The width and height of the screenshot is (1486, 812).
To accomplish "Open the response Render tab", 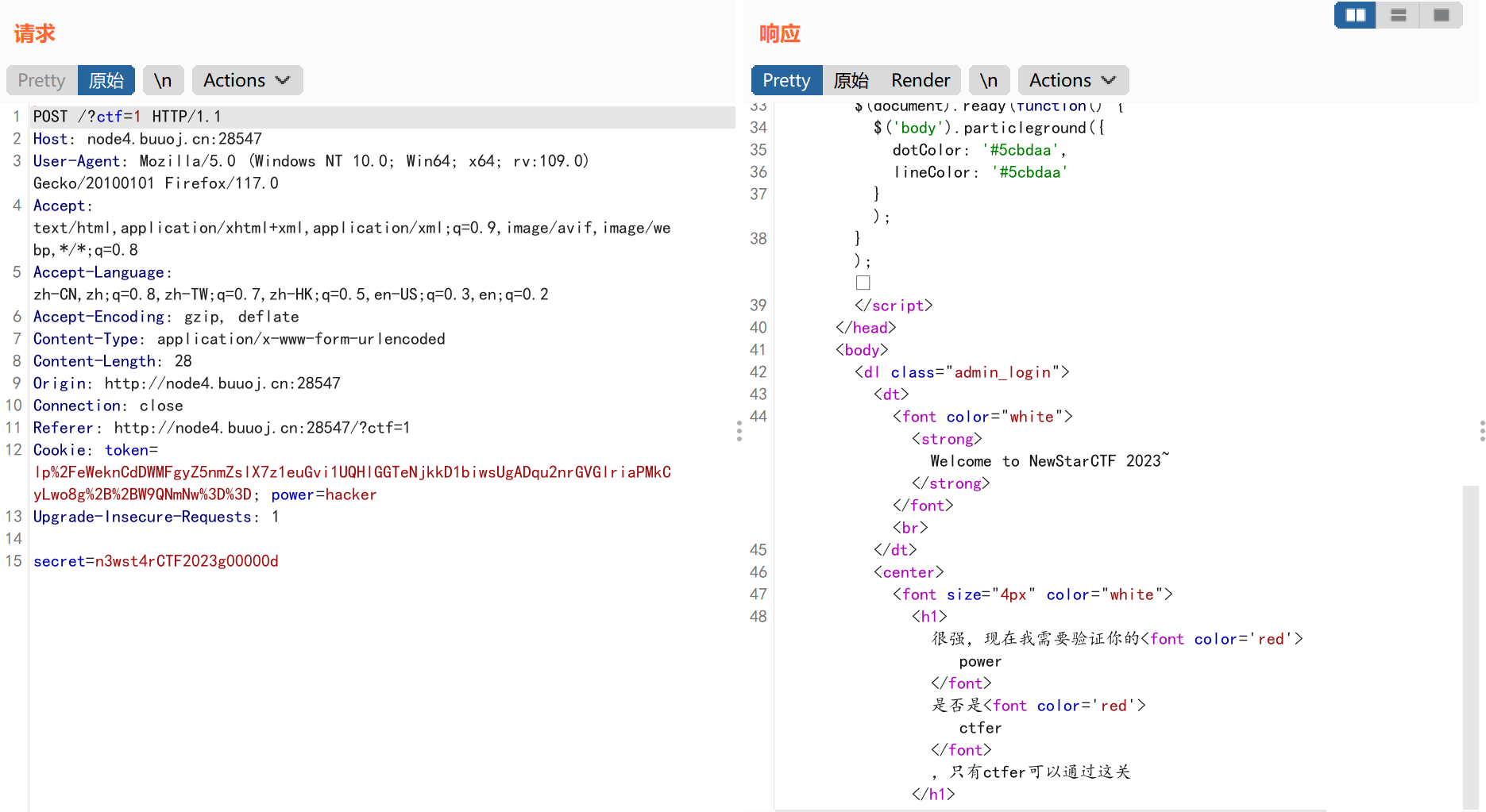I will (x=921, y=80).
